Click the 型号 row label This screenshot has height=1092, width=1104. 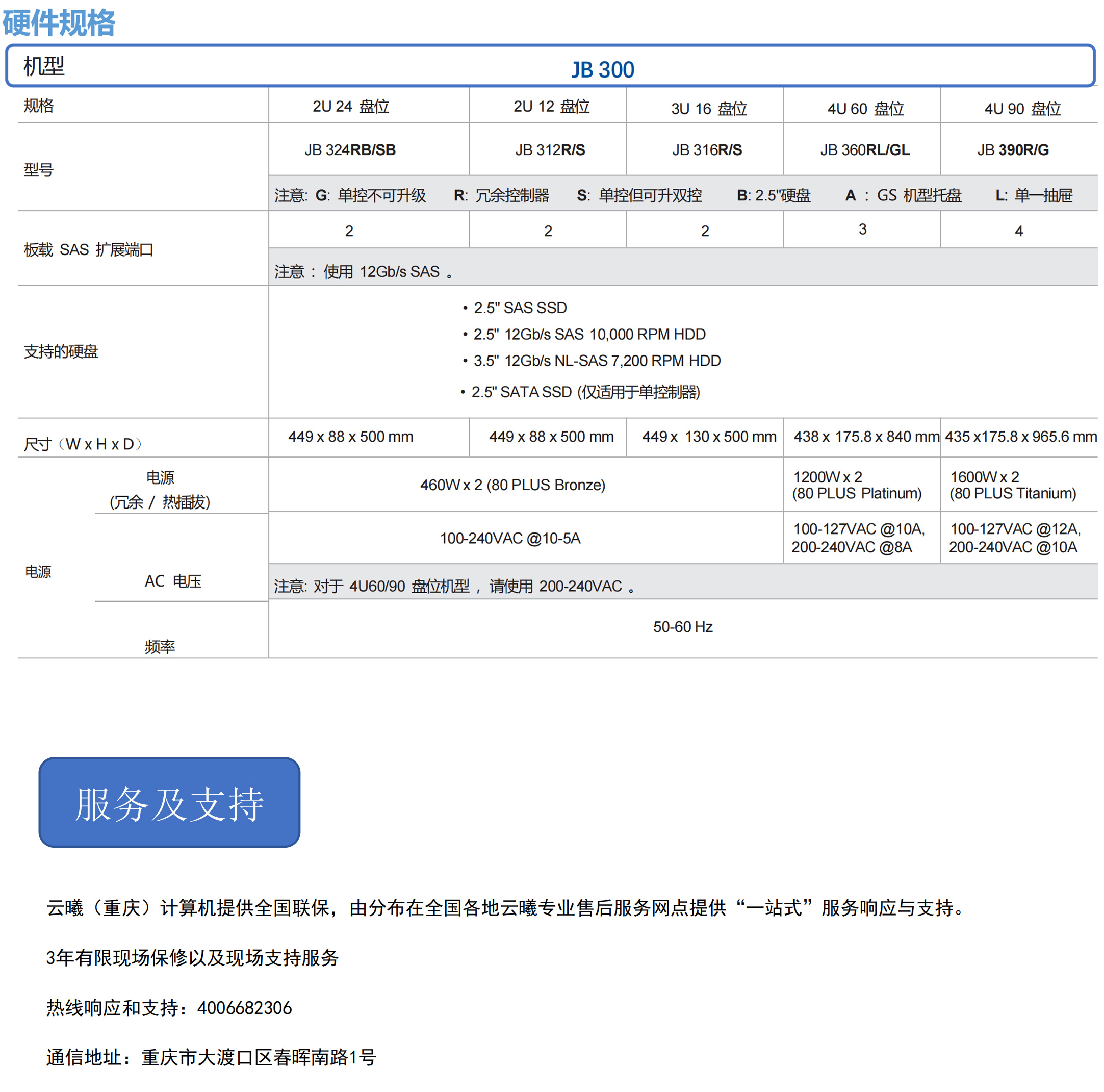click(39, 170)
